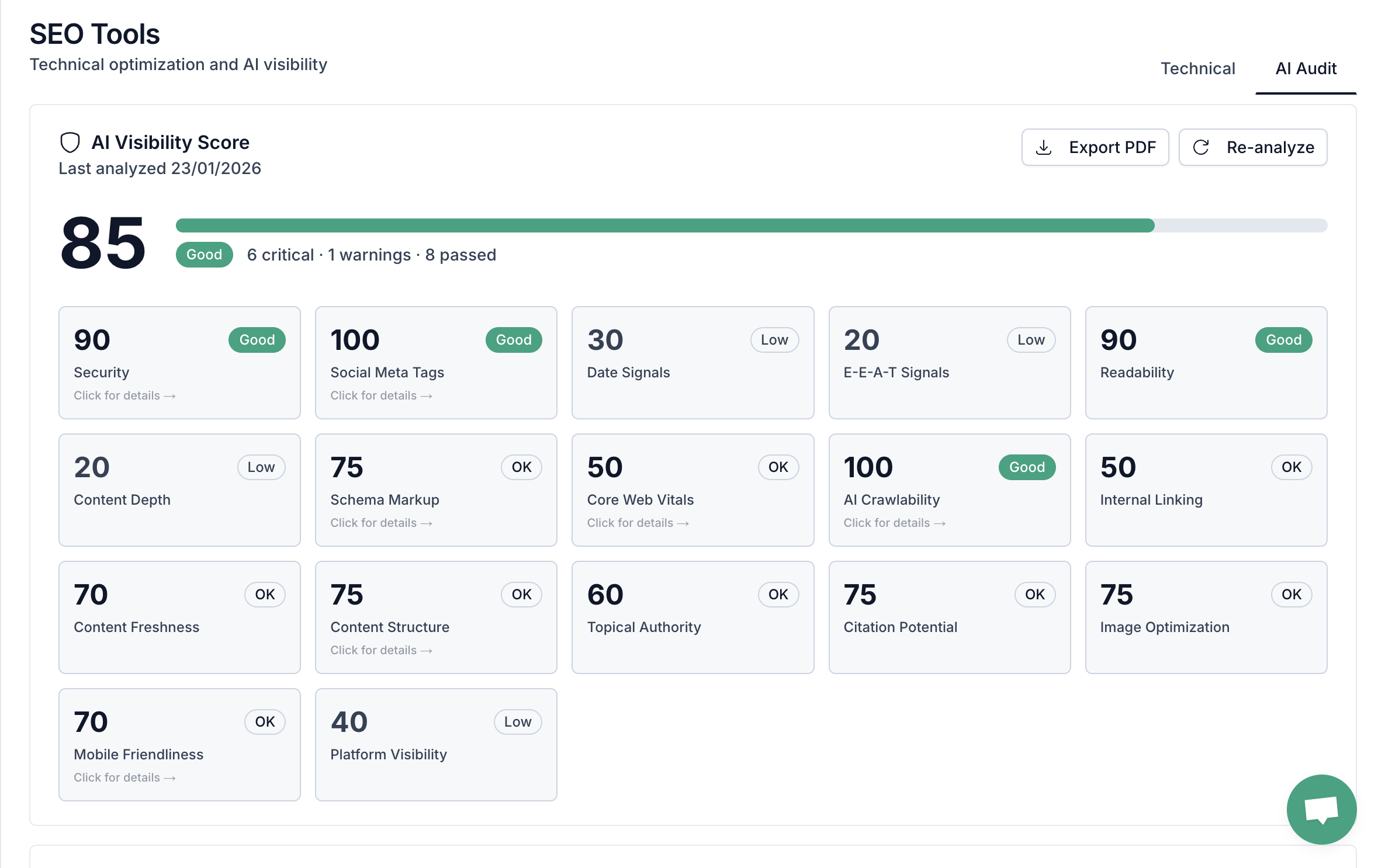Open Content Structure details link
Screen dimensions: 1385x868
pos(381,650)
